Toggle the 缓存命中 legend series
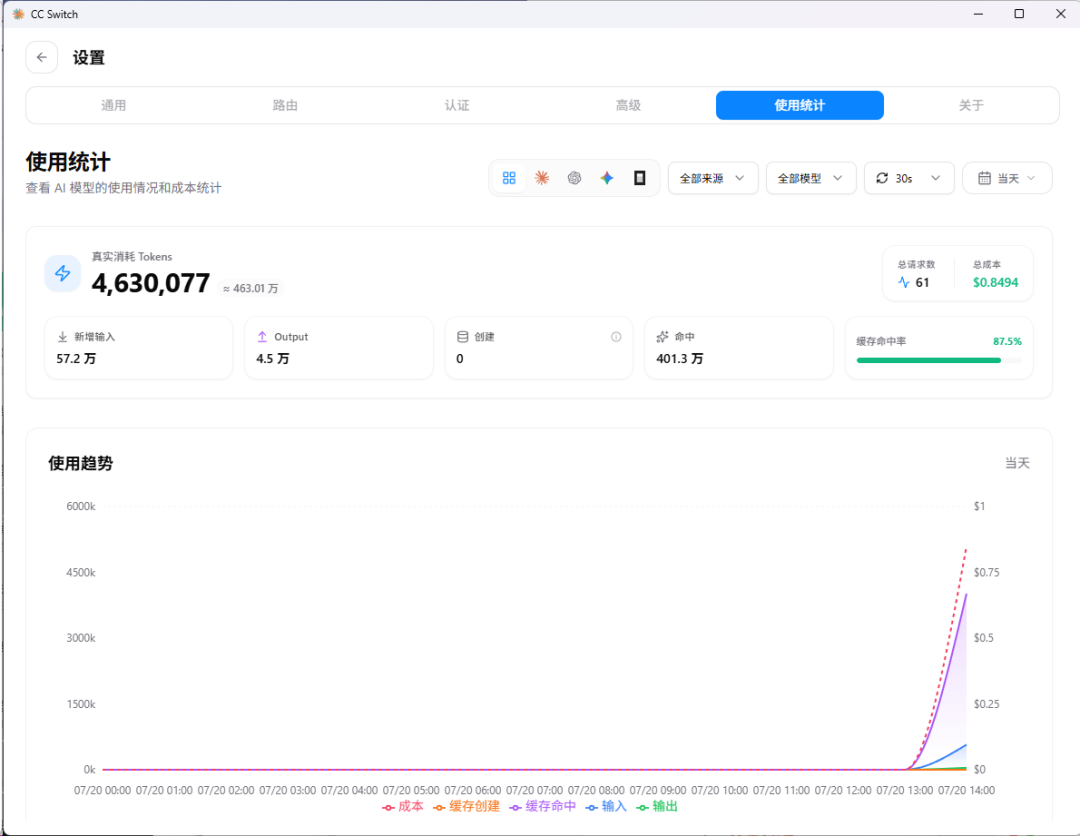This screenshot has width=1080, height=836. point(543,806)
